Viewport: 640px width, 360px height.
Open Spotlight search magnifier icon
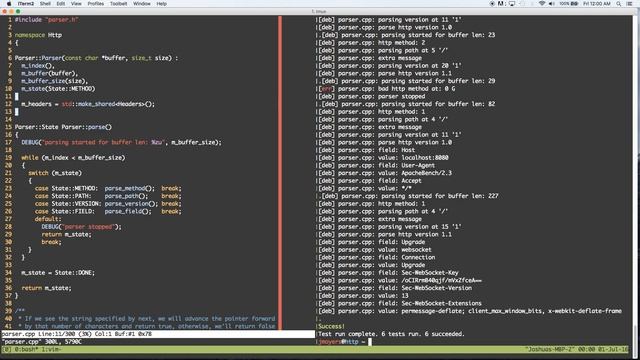(x=619, y=4)
